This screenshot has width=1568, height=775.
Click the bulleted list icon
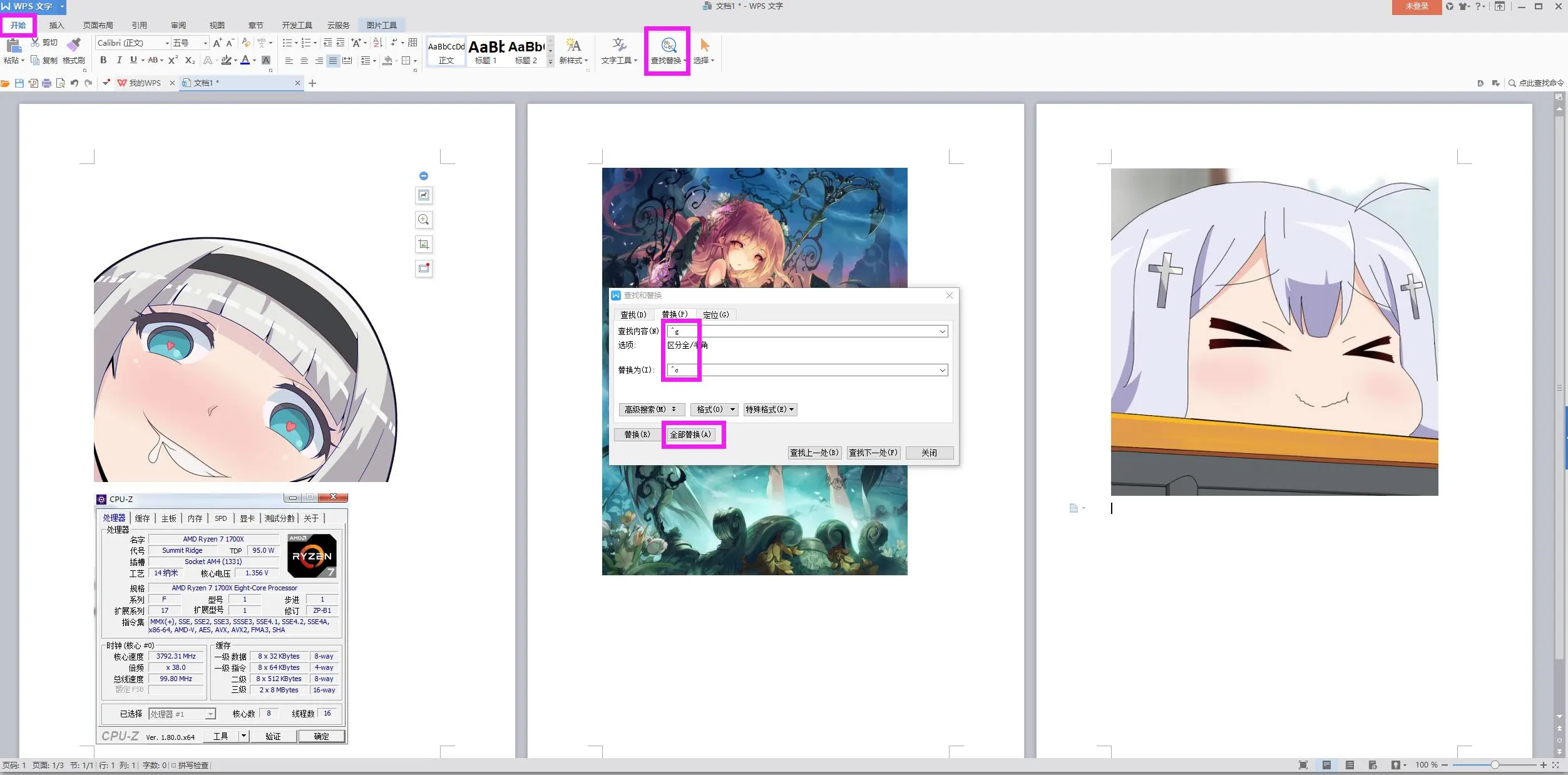click(x=287, y=43)
